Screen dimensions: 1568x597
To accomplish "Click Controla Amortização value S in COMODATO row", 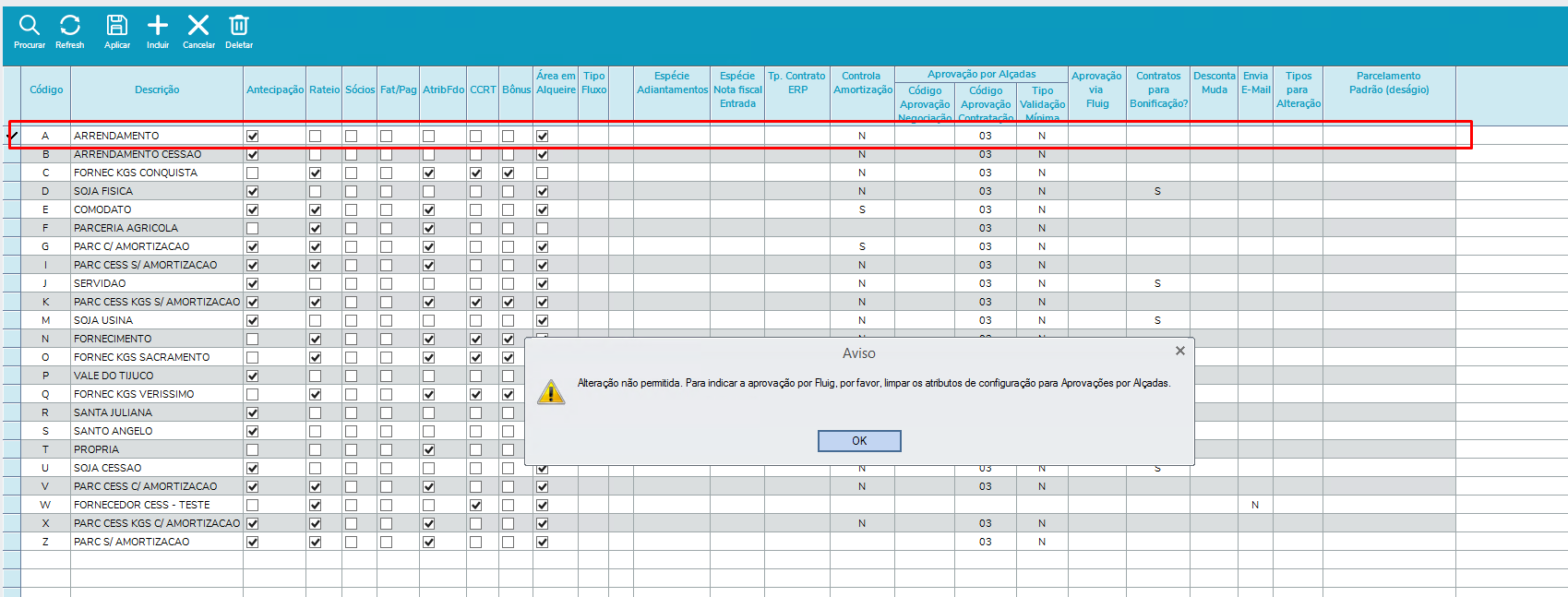I will click(862, 209).
